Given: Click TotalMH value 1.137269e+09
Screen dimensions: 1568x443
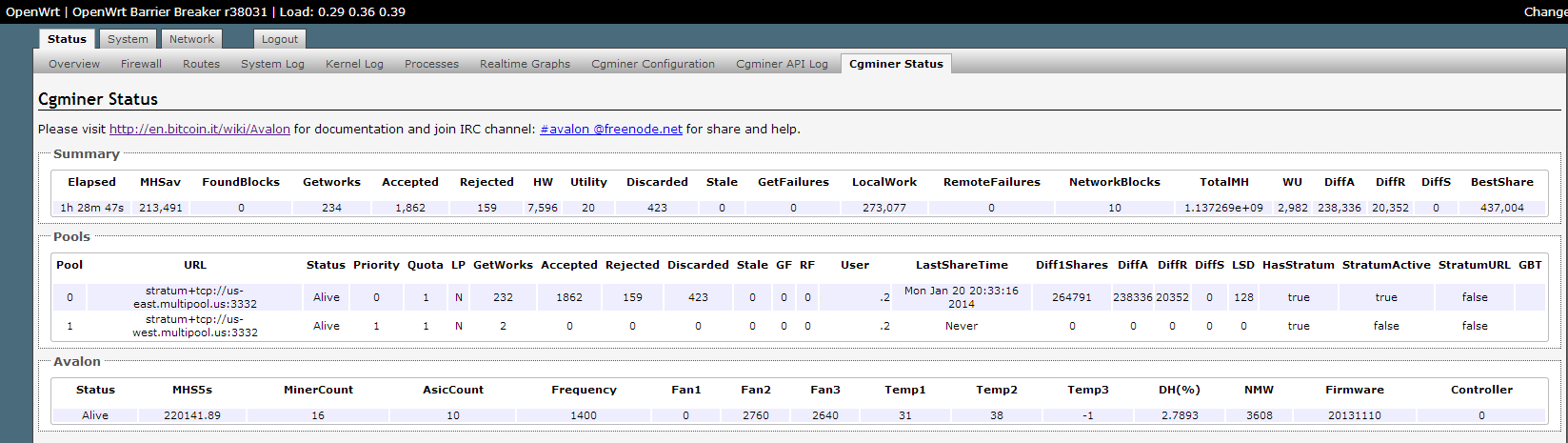Looking at the screenshot, I should (1222, 208).
